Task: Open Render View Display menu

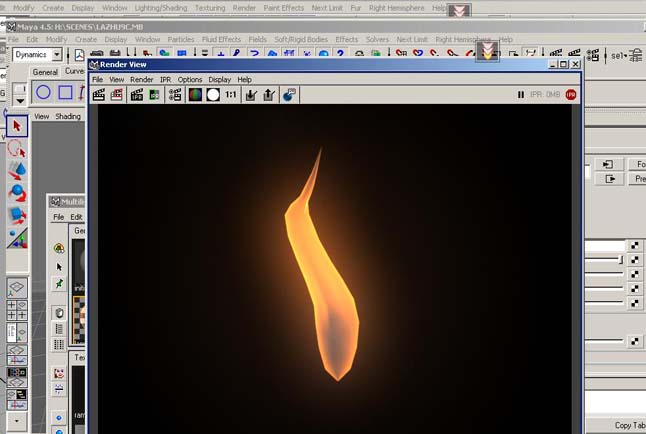Action: coord(220,80)
